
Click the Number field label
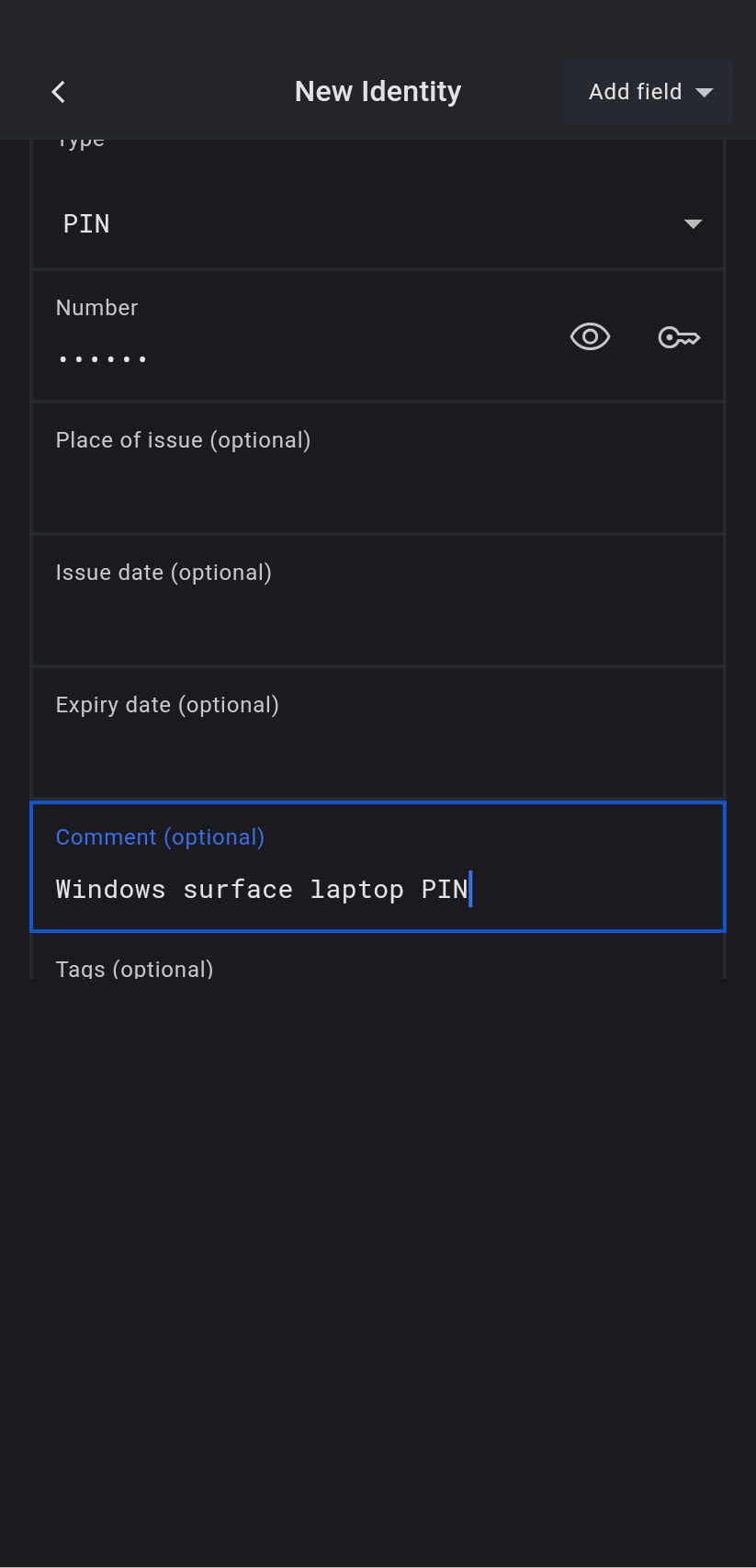coord(96,308)
